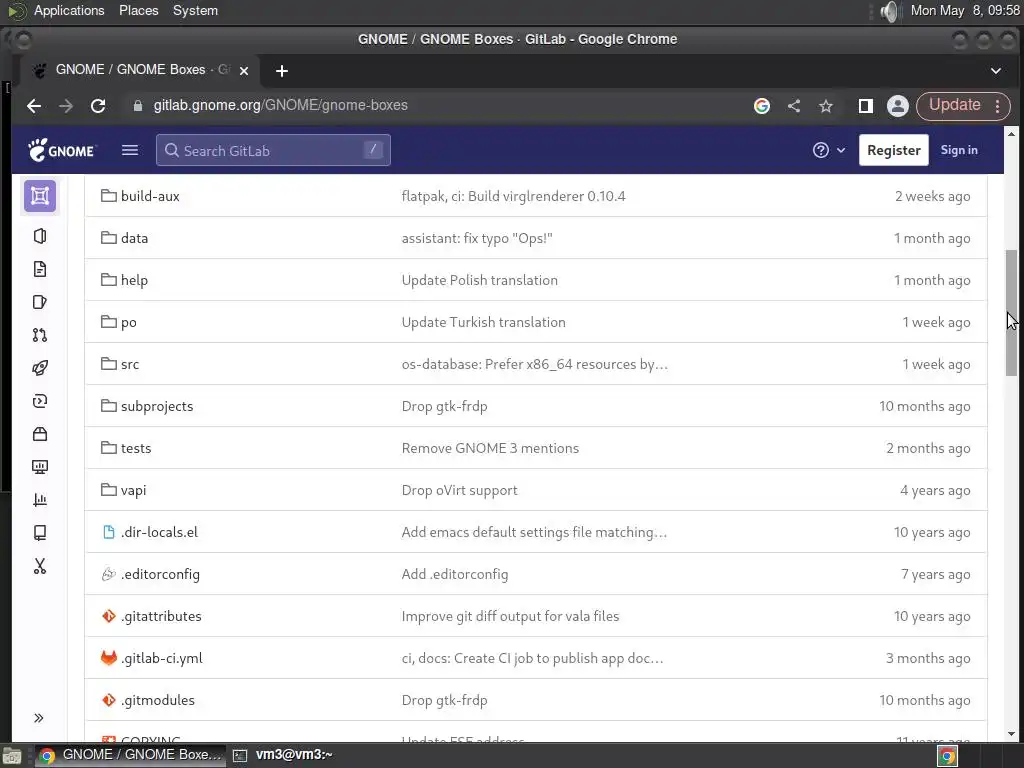
Task: Open the vapi folder
Action: pyautogui.click(x=133, y=490)
